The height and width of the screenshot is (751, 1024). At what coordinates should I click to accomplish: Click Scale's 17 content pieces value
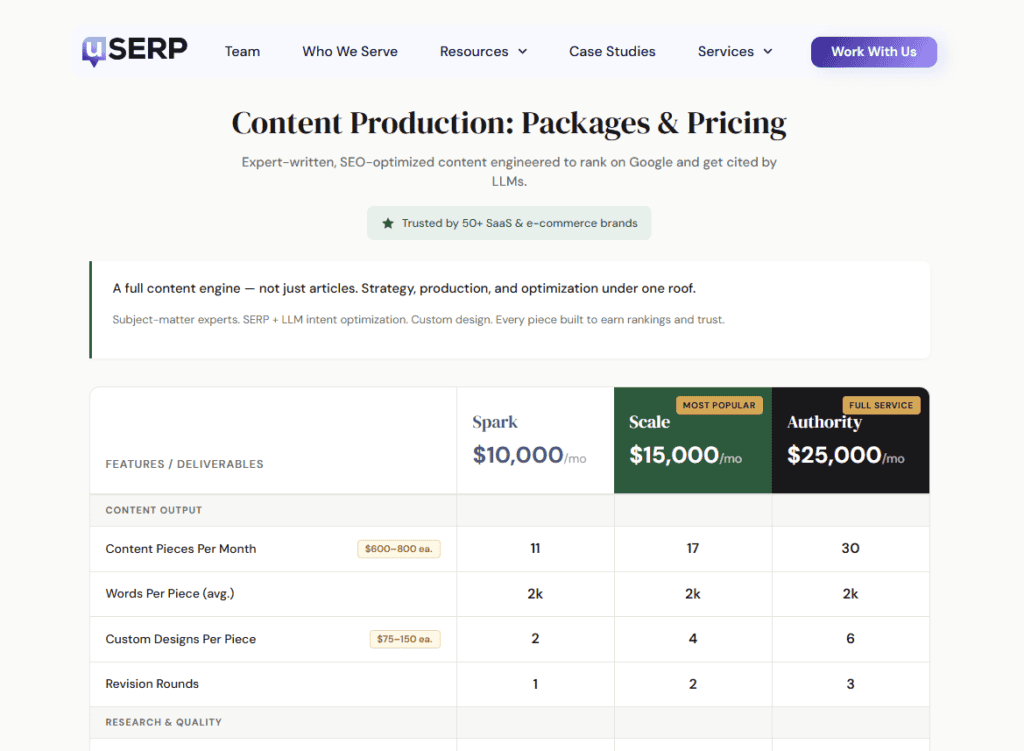tap(693, 549)
